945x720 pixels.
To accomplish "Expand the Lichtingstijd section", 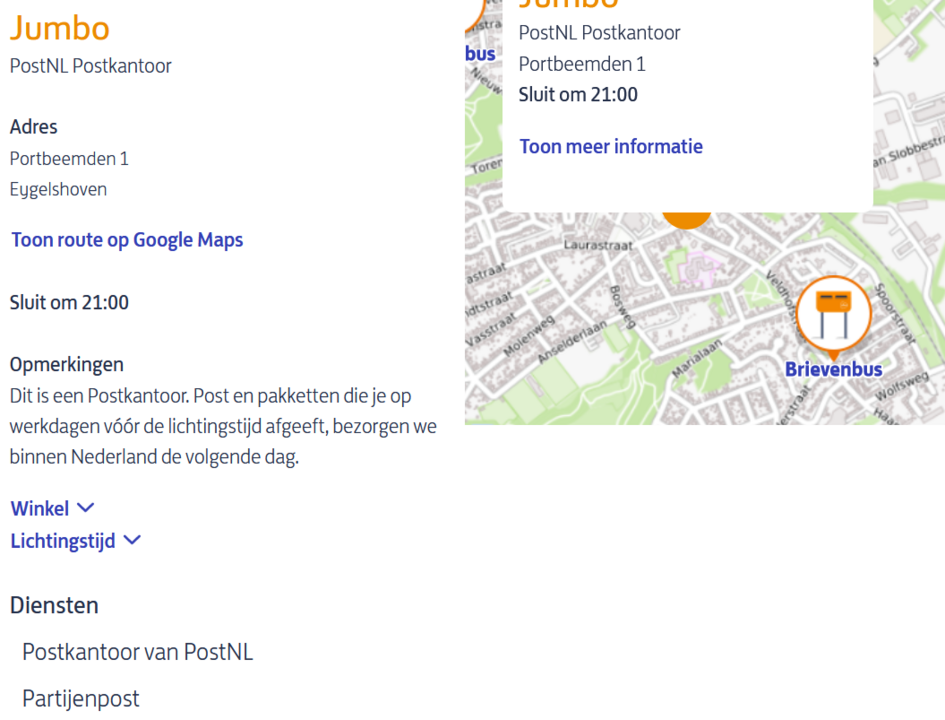I will coord(75,540).
